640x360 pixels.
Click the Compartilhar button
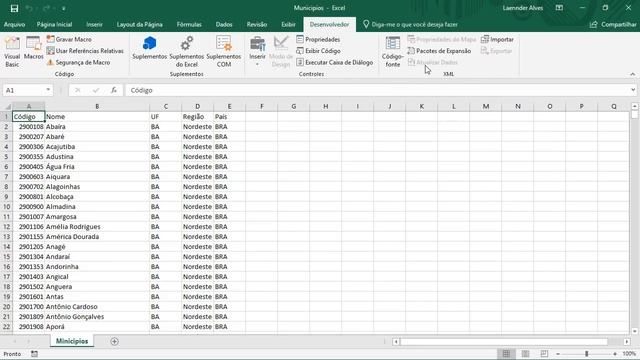click(x=613, y=24)
